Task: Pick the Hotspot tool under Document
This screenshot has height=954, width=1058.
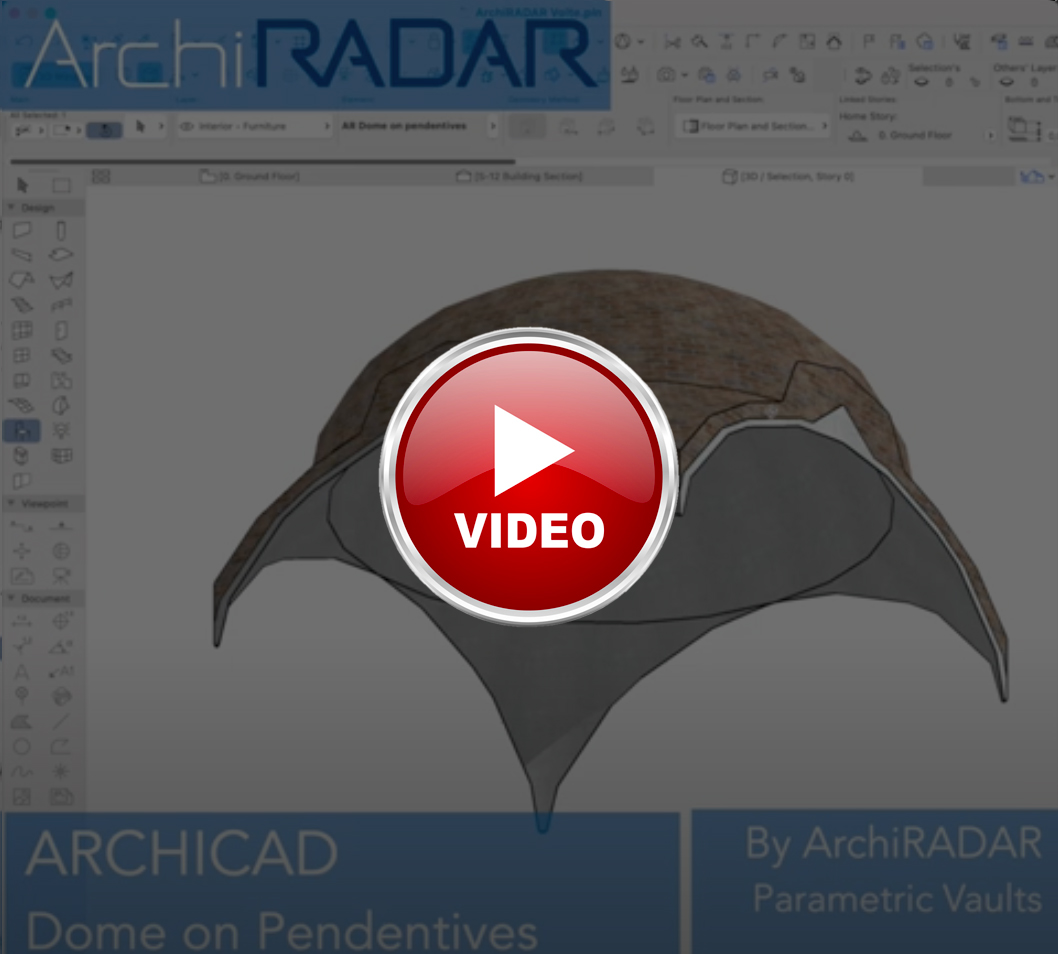Action: (x=61, y=771)
